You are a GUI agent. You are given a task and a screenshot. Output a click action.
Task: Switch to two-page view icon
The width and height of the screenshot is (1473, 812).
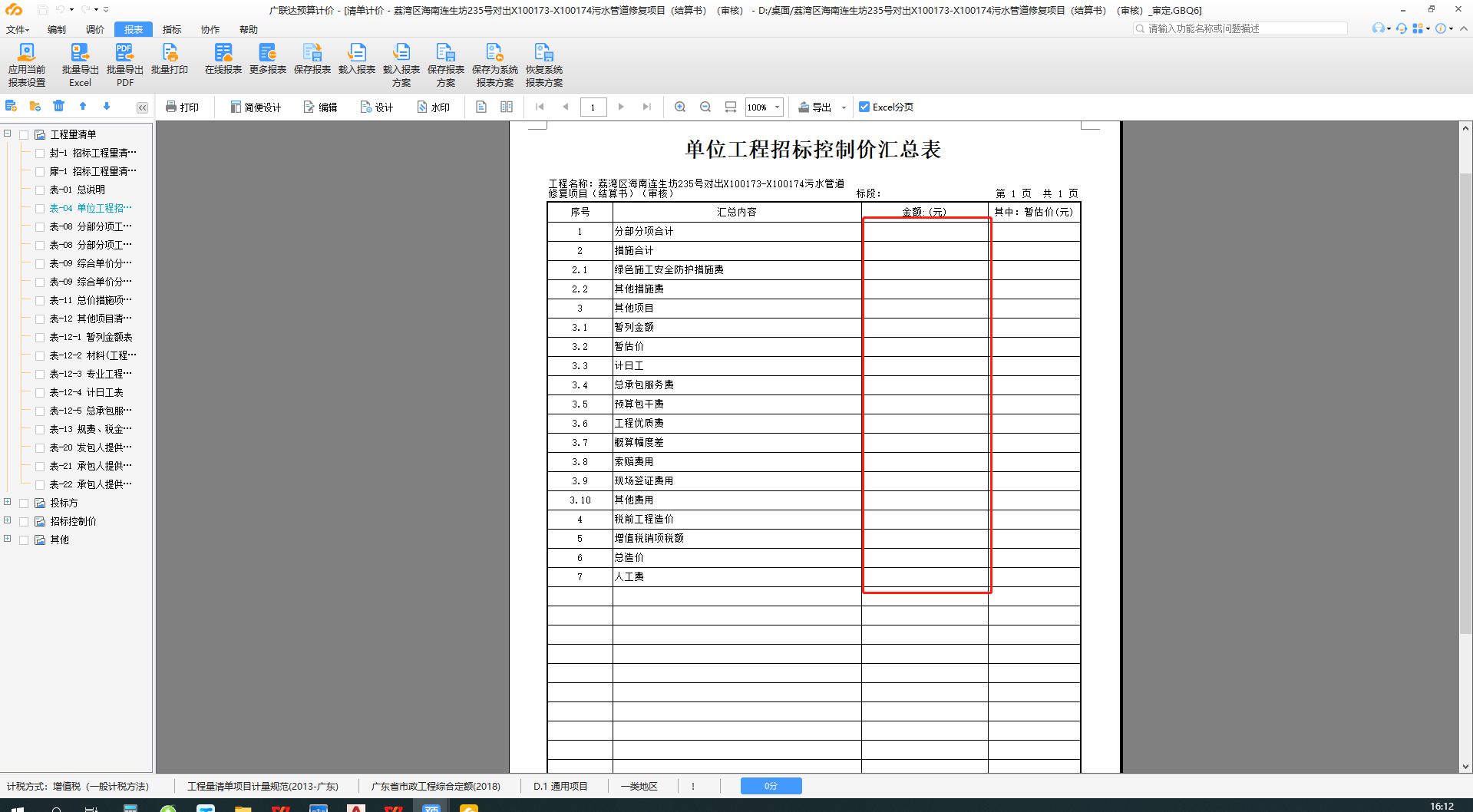click(507, 107)
